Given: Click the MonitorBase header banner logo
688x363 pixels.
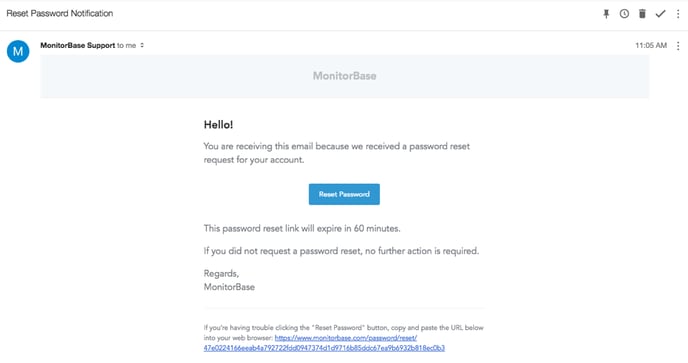Looking at the screenshot, I should [344, 76].
